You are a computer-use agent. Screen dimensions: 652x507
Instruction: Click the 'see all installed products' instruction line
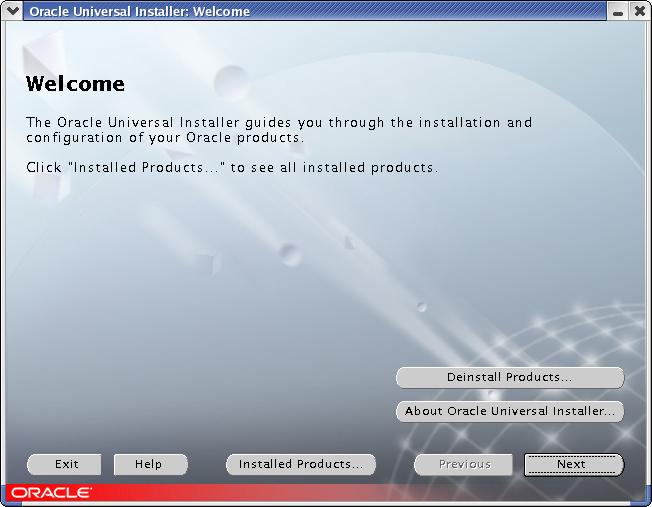pos(232,168)
